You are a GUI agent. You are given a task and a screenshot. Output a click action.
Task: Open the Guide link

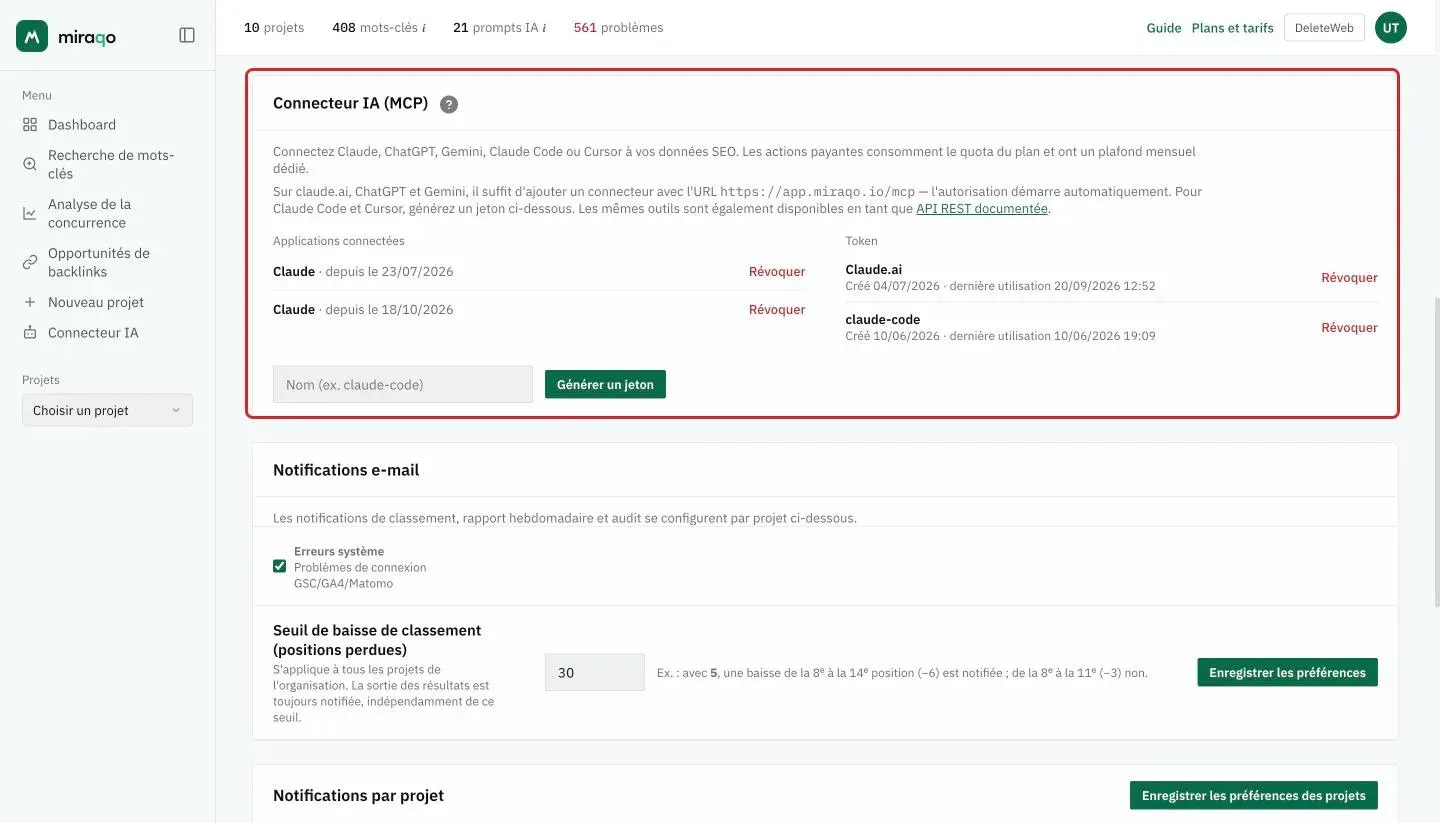pos(1164,28)
